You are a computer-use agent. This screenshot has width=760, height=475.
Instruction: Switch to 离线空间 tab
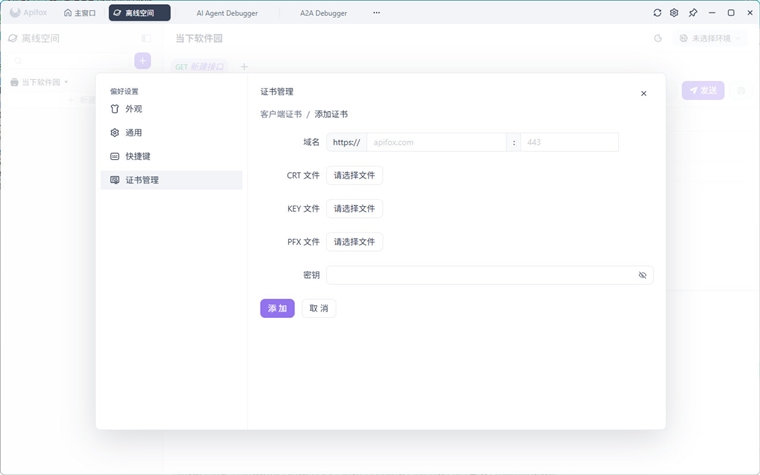coord(140,13)
